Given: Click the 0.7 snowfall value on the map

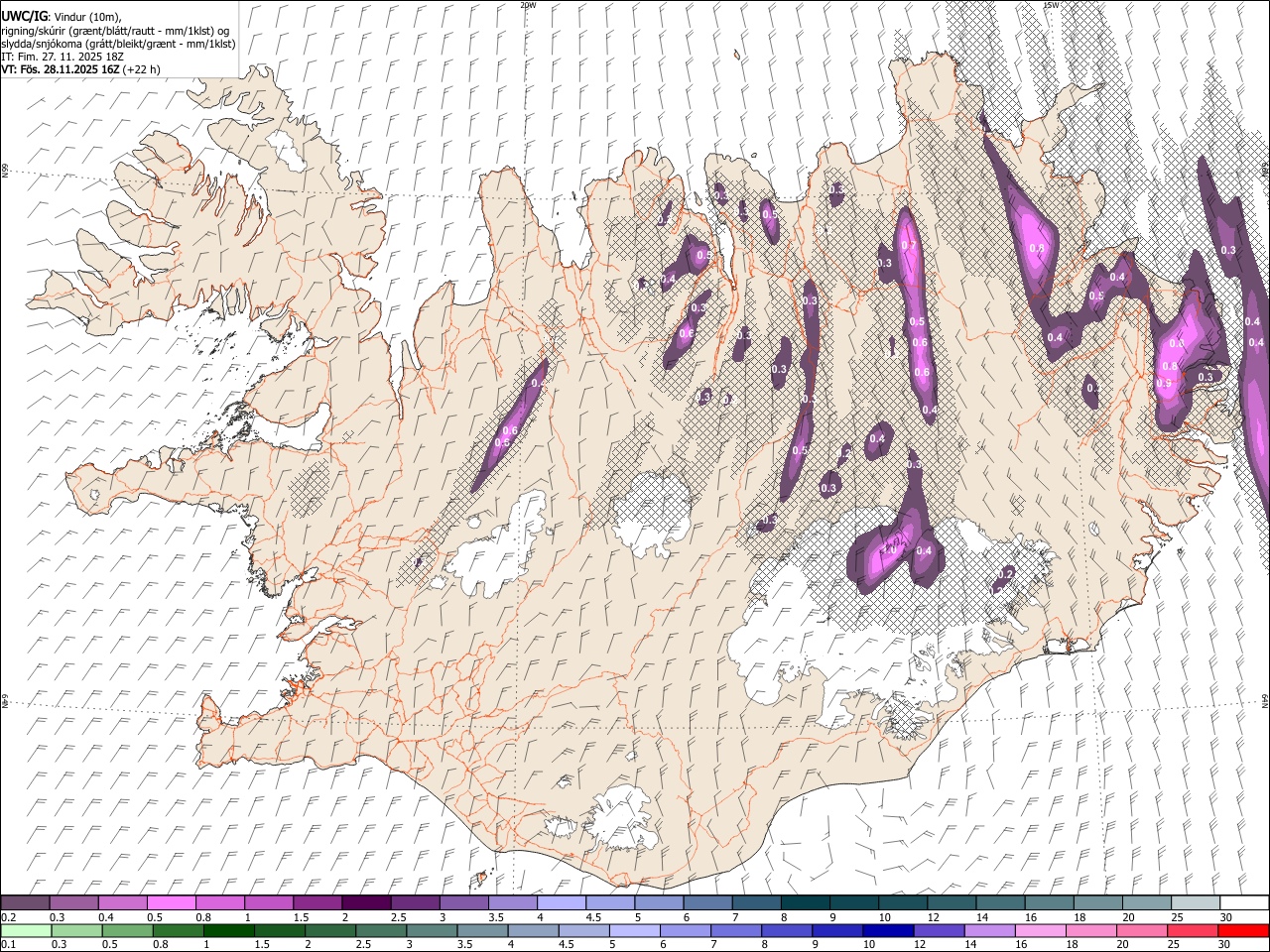Looking at the screenshot, I should pyautogui.click(x=908, y=246).
